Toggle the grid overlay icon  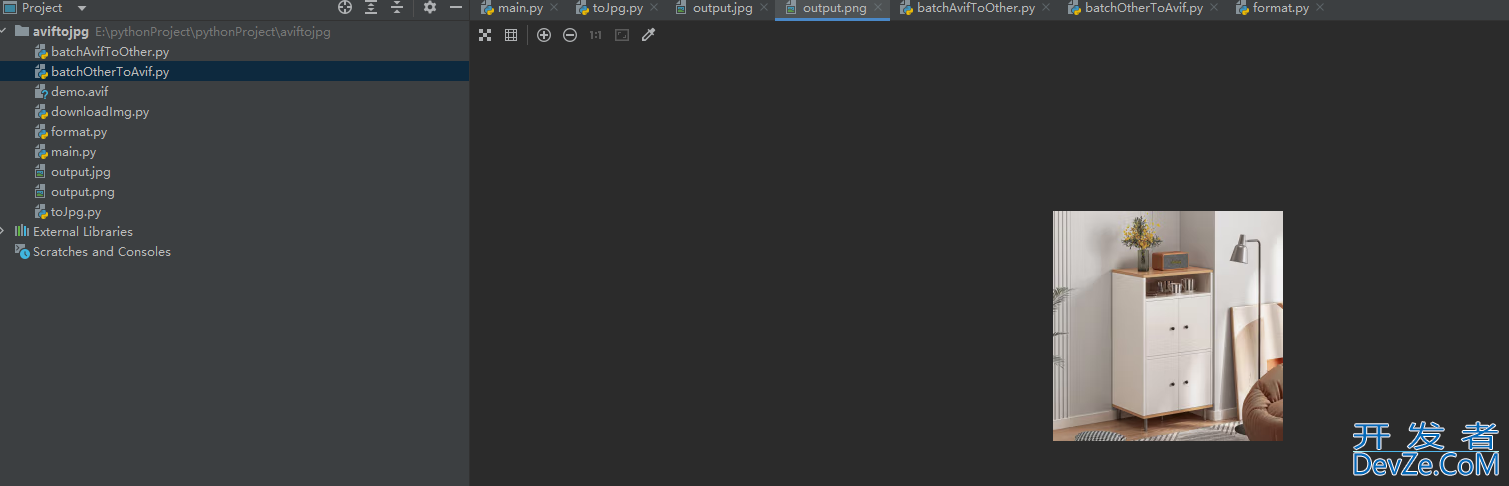(x=511, y=35)
